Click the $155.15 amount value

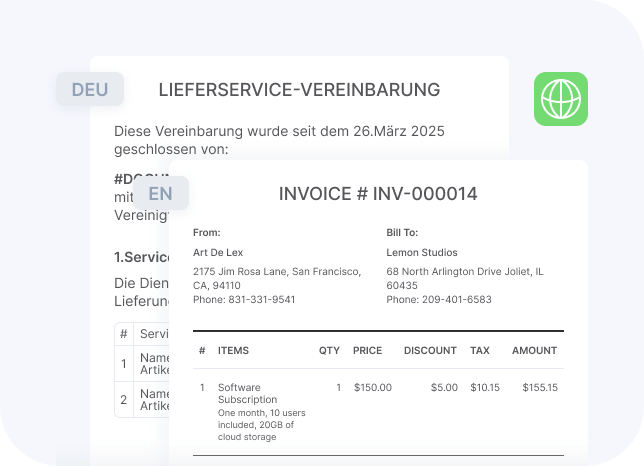click(x=539, y=387)
